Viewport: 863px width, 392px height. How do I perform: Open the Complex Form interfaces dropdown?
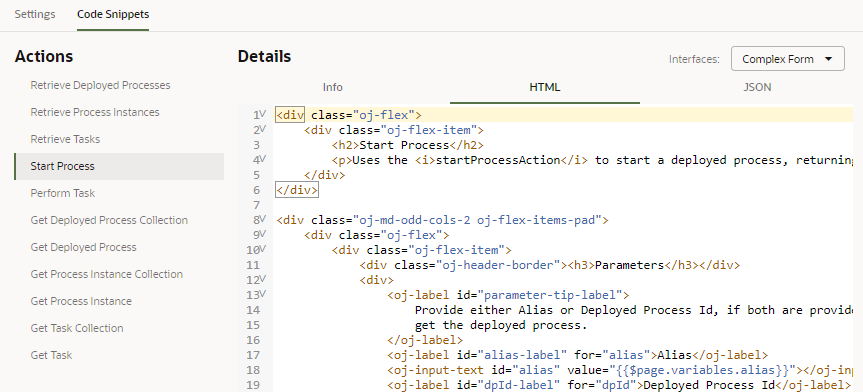point(788,59)
